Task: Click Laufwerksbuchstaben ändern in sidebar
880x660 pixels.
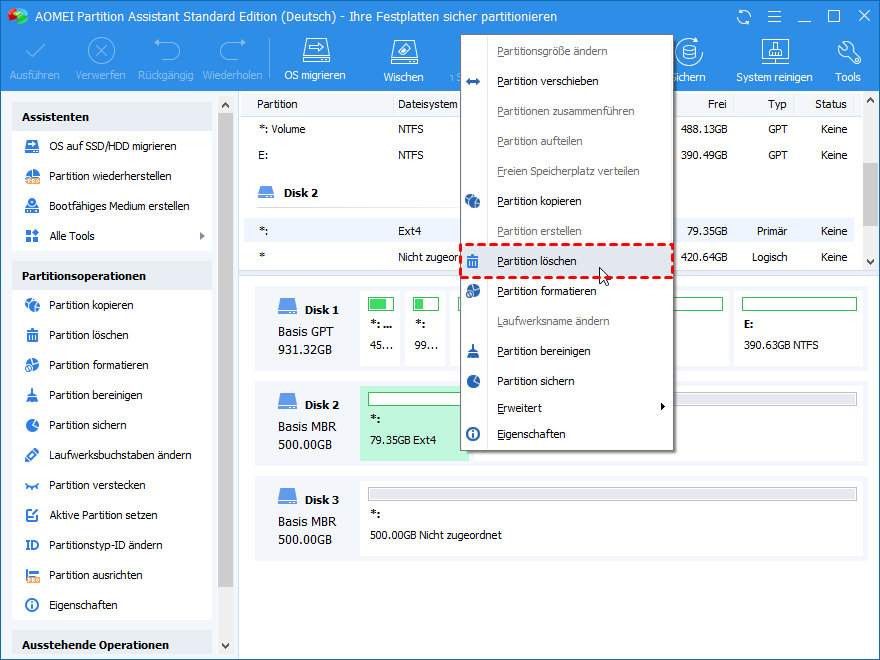Action: [x=112, y=455]
